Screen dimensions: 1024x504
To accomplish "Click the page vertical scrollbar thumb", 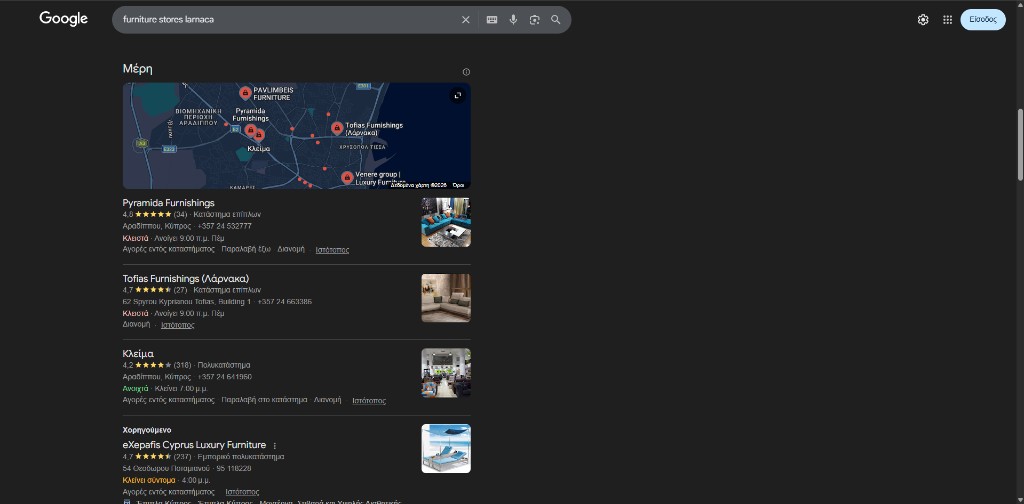I will click(x=1021, y=145).
